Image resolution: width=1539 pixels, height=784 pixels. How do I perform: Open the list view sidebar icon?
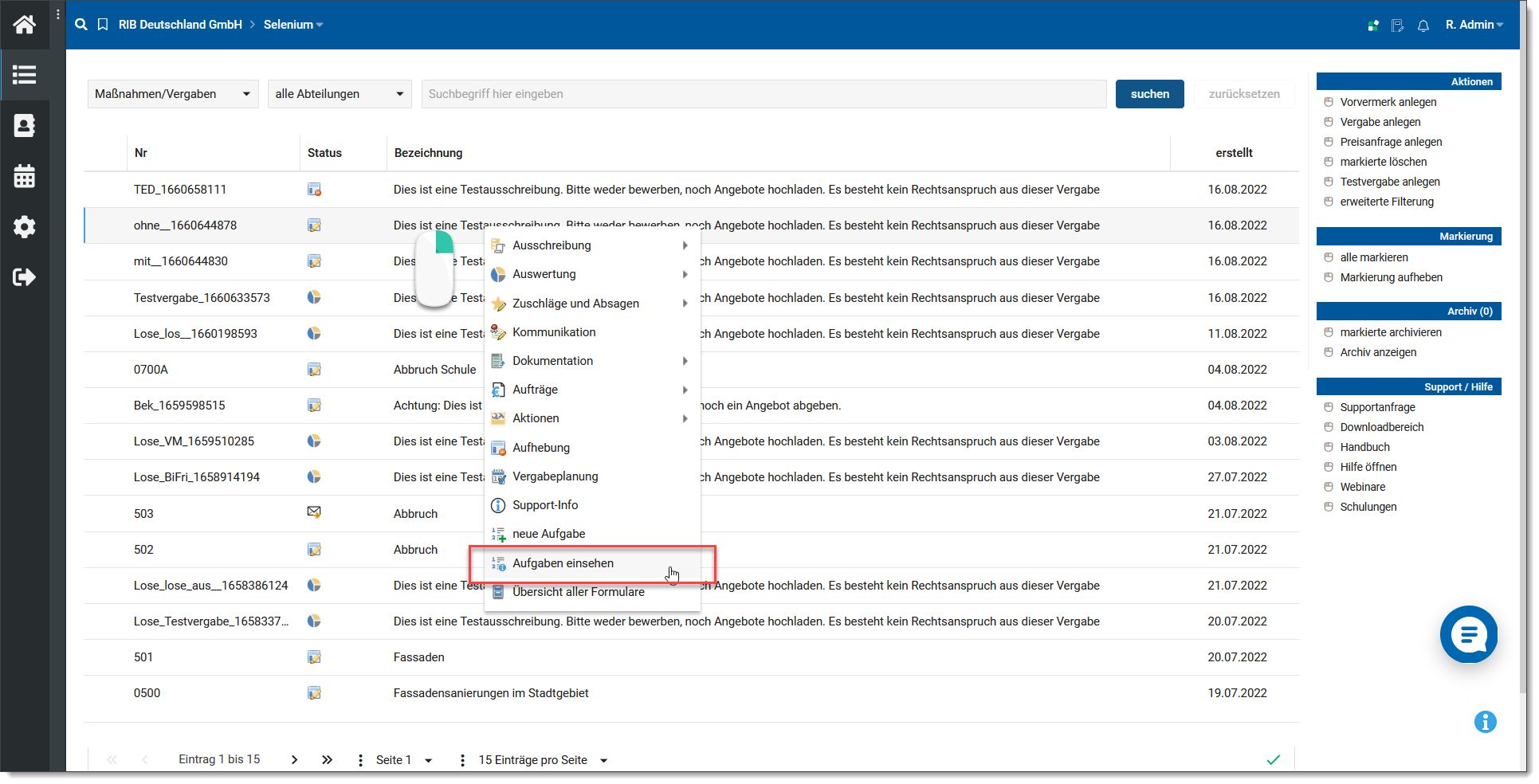(24, 75)
